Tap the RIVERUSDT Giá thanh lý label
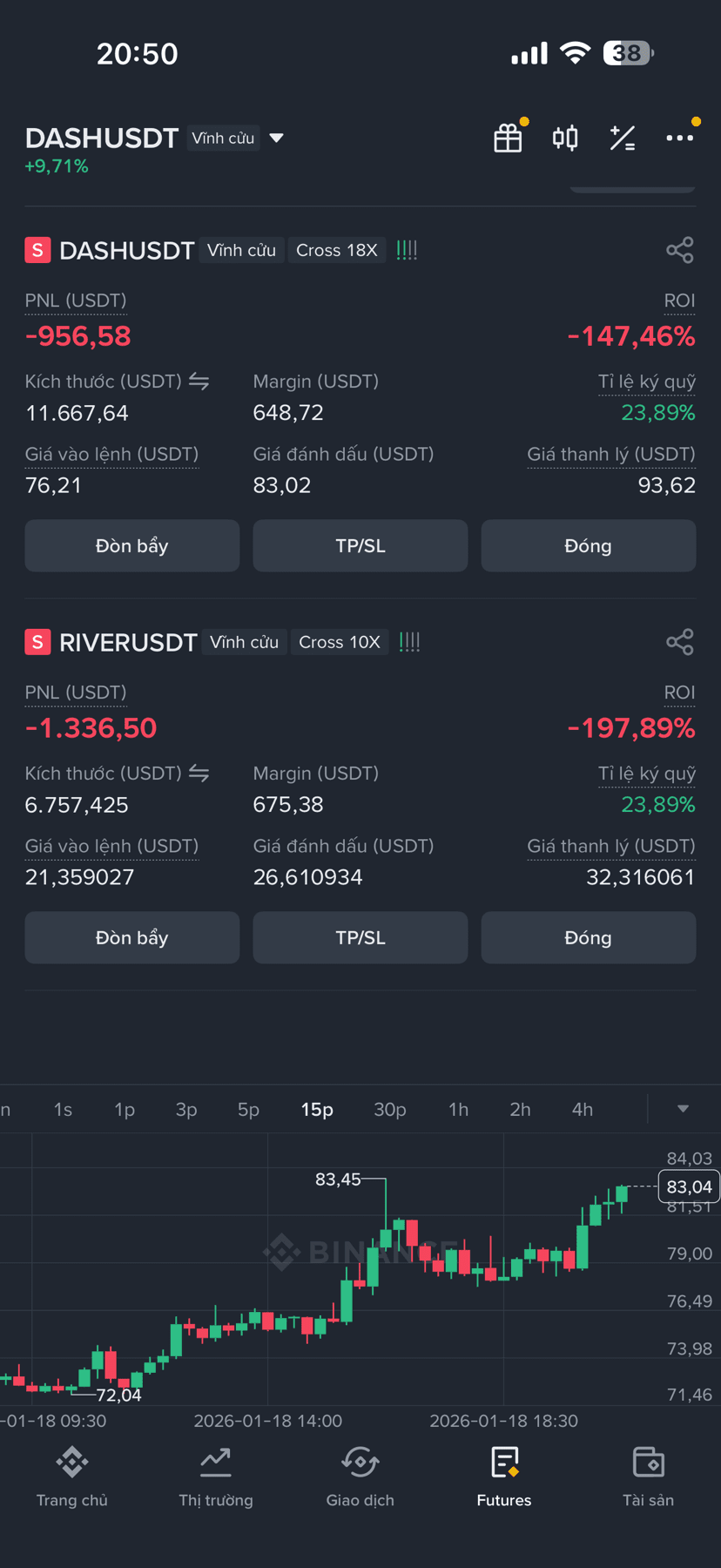Image resolution: width=721 pixels, height=1568 pixels. pyautogui.click(x=611, y=846)
